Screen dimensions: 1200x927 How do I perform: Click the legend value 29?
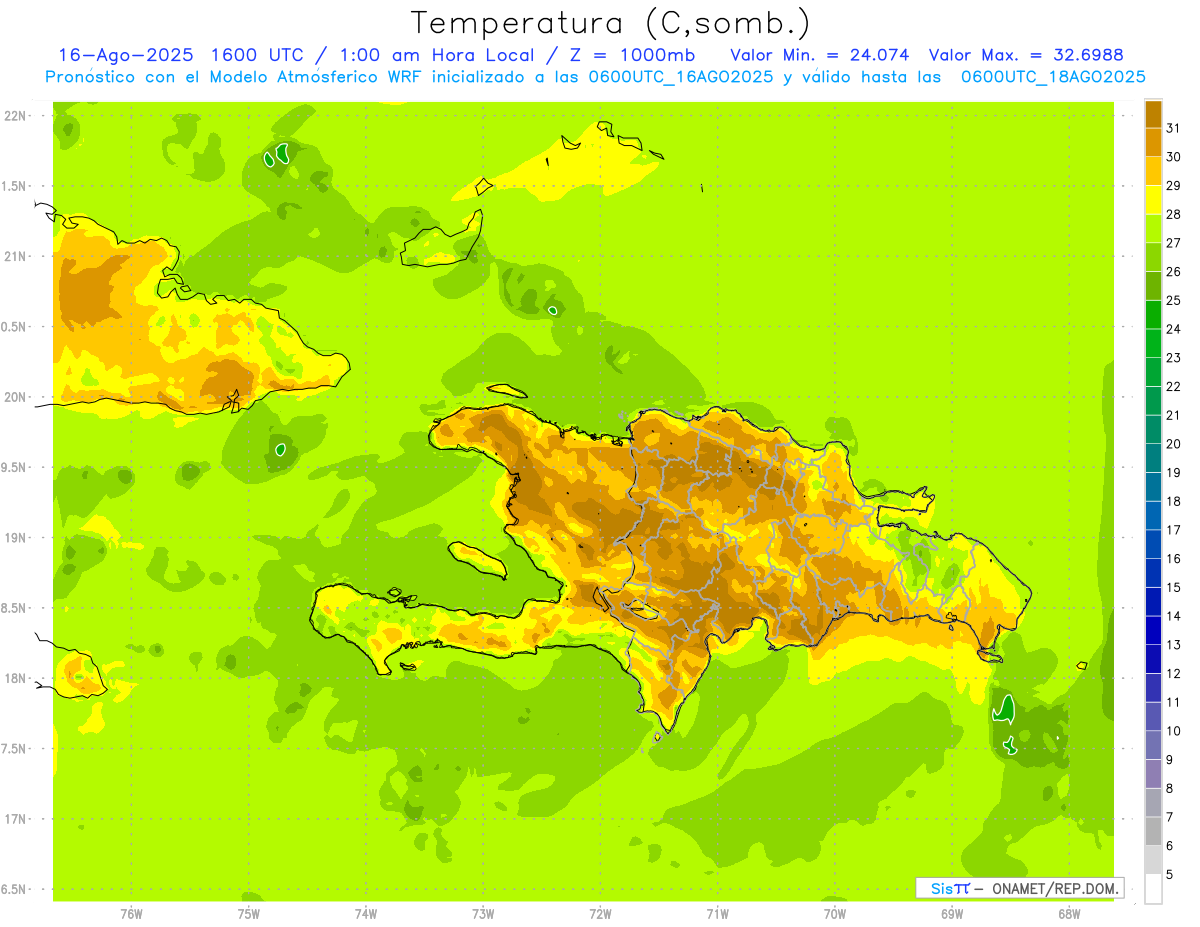tap(1173, 185)
